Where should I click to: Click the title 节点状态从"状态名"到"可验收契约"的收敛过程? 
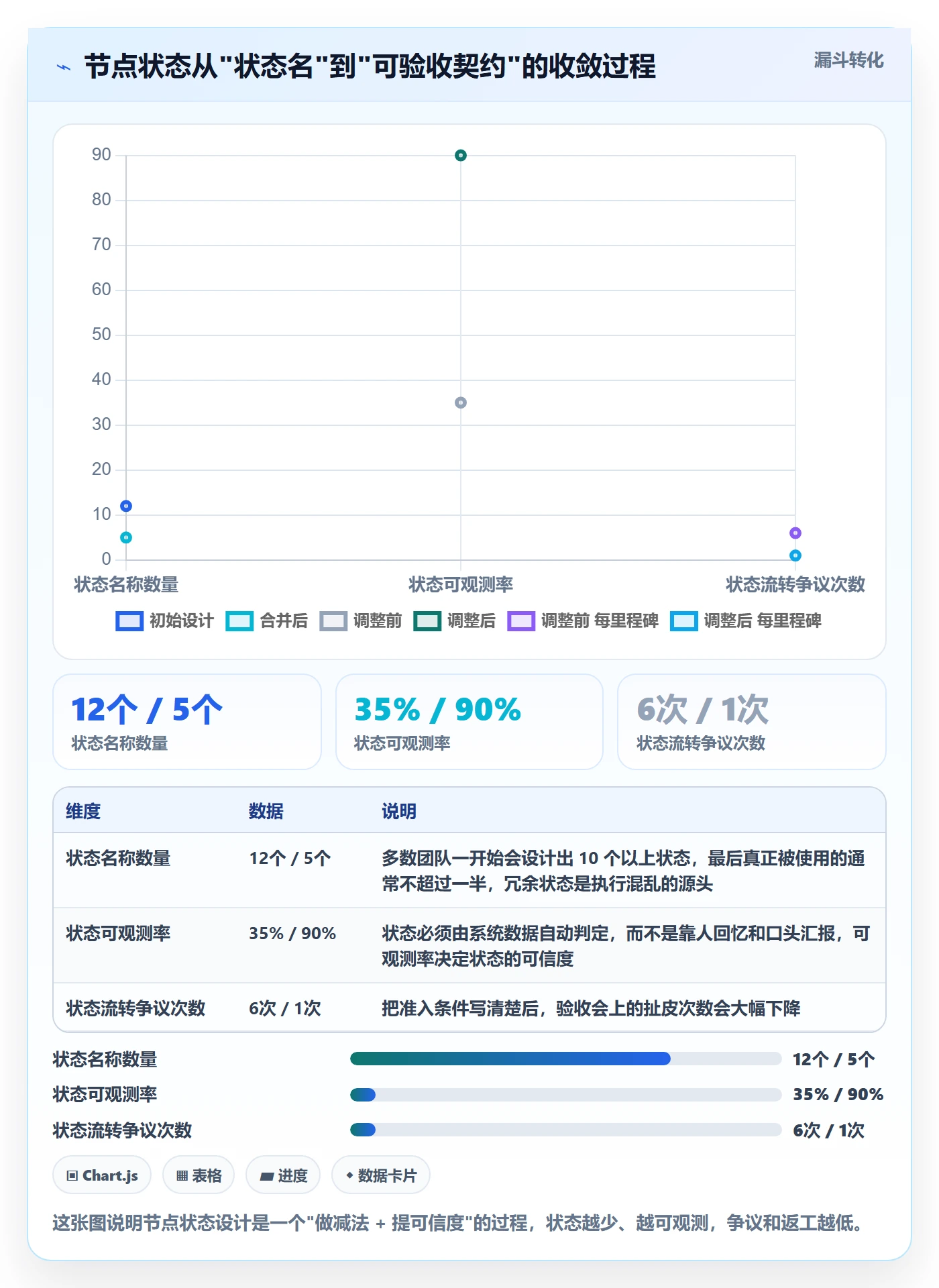point(370,66)
